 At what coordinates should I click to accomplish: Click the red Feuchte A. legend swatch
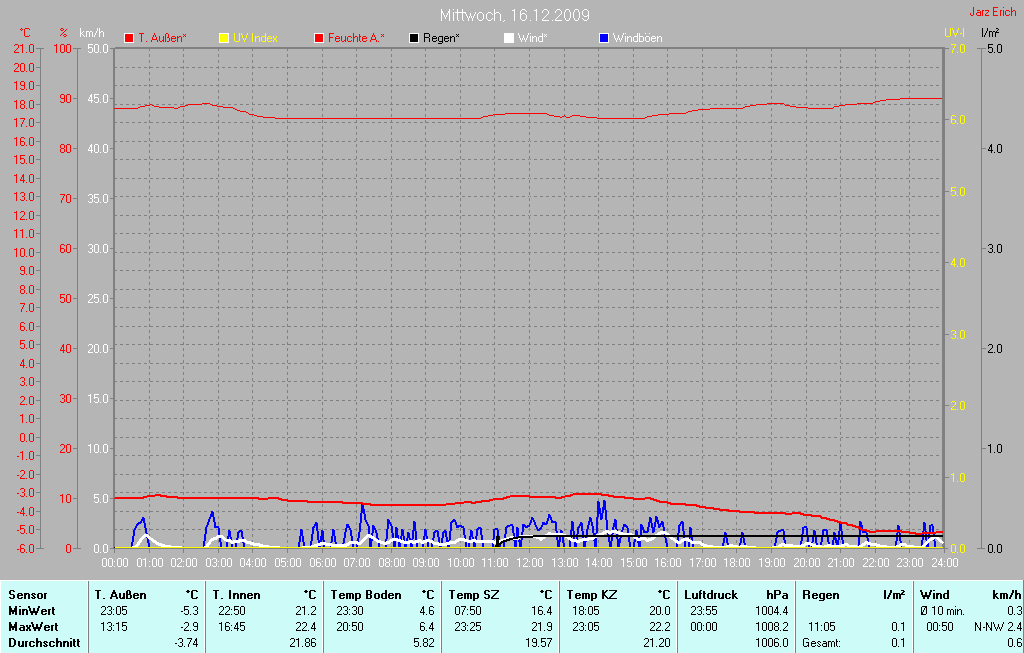[319, 38]
